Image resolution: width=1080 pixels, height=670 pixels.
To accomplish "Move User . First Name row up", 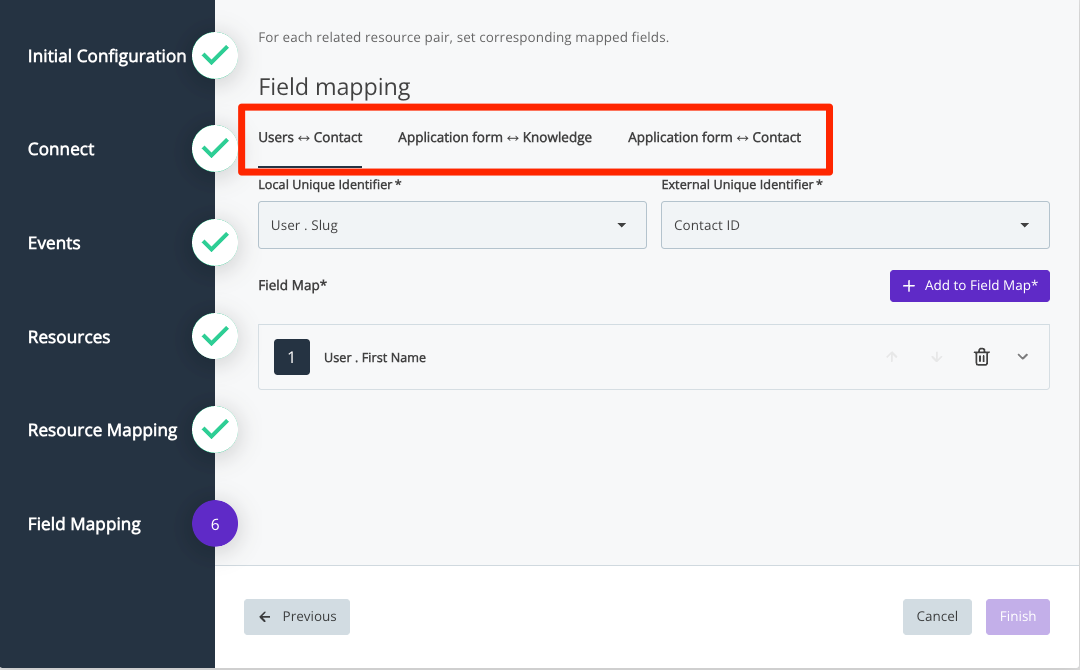I will [x=892, y=357].
